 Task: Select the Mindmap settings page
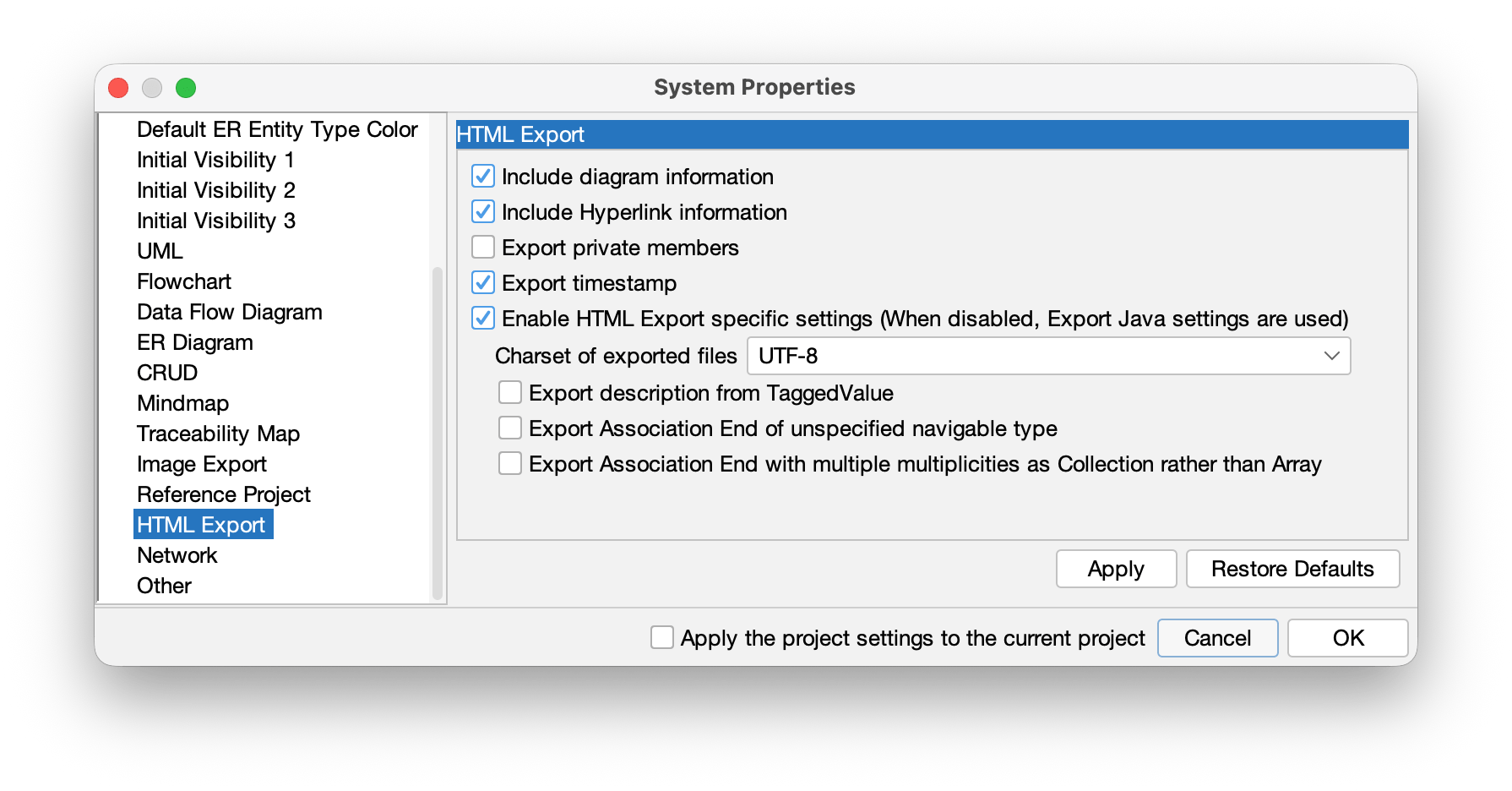pos(182,403)
